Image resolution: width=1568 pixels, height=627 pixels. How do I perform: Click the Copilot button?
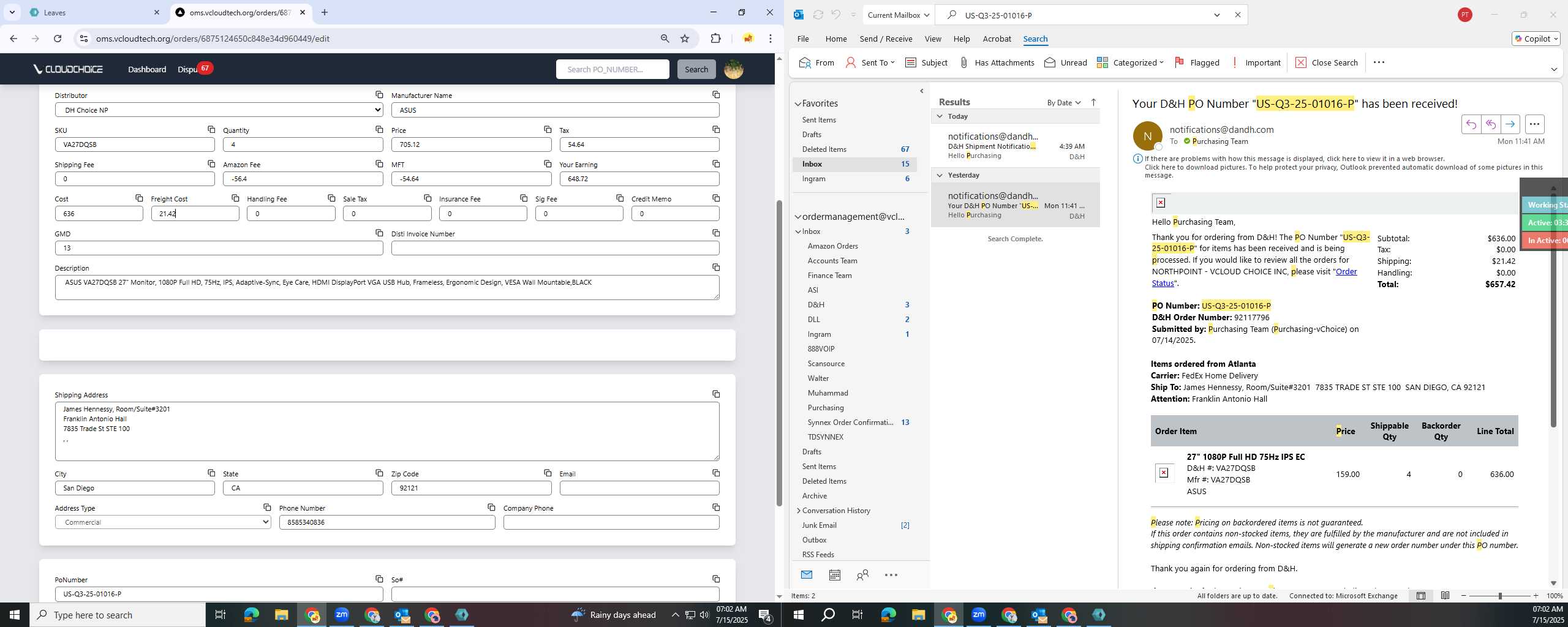[1536, 39]
